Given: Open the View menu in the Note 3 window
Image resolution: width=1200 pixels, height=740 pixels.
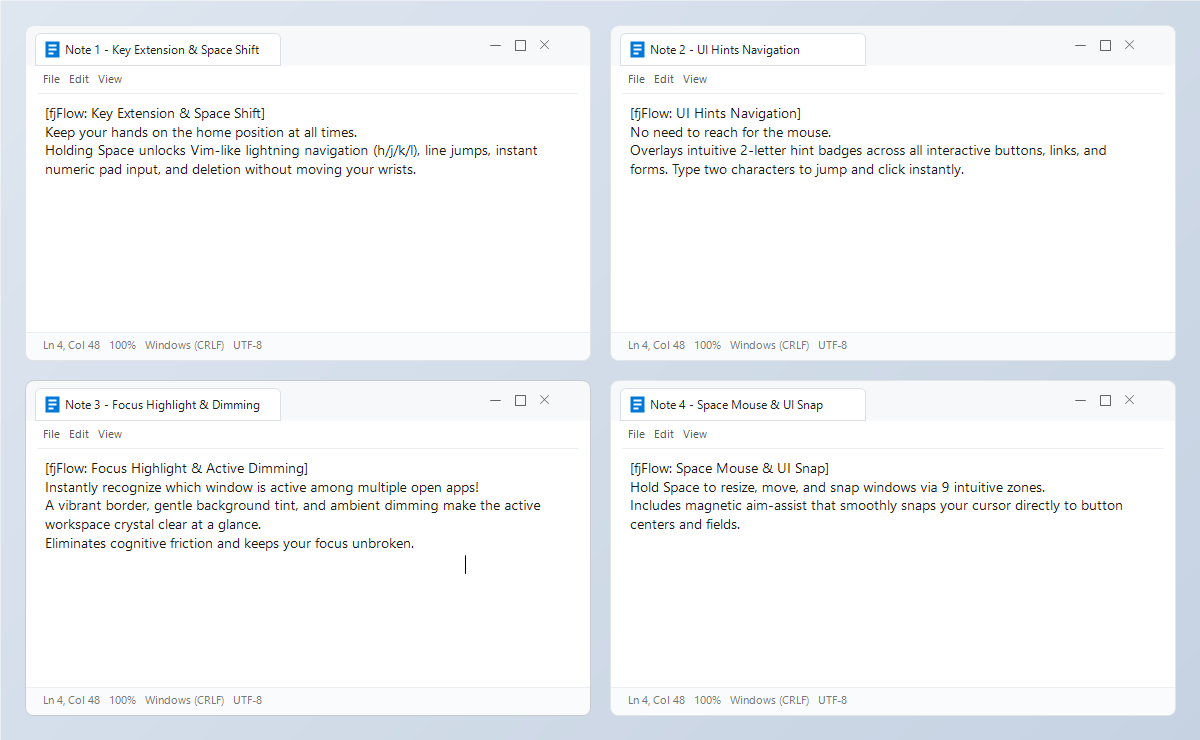Looking at the screenshot, I should (x=110, y=434).
